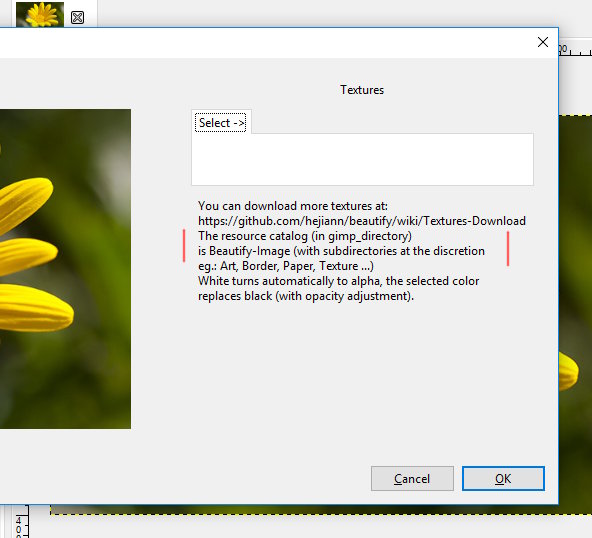This screenshot has height=538, width=592.
Task: Click inside the empty textures list panel
Action: coord(362,159)
